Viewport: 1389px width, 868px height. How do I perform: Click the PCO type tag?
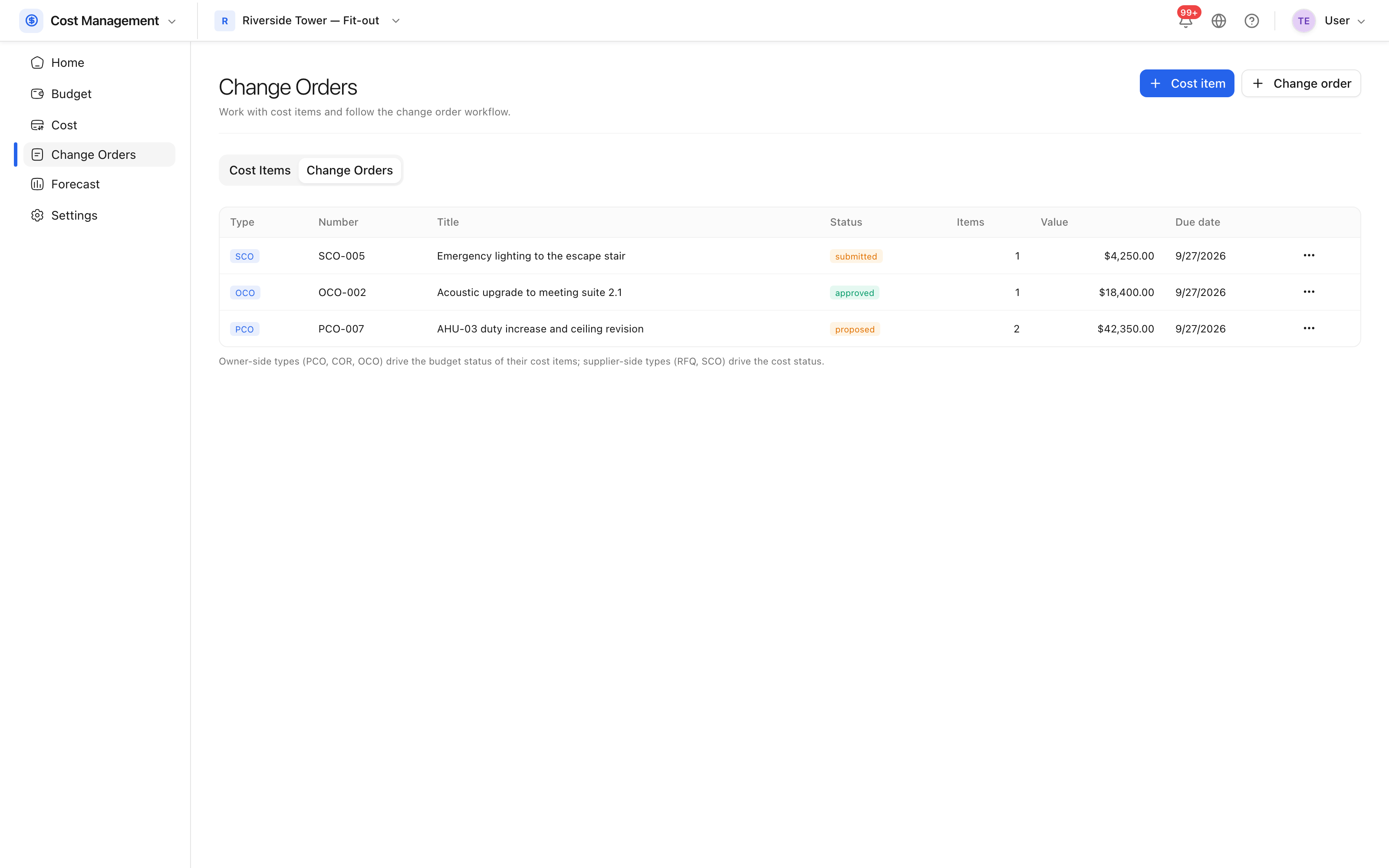244,329
